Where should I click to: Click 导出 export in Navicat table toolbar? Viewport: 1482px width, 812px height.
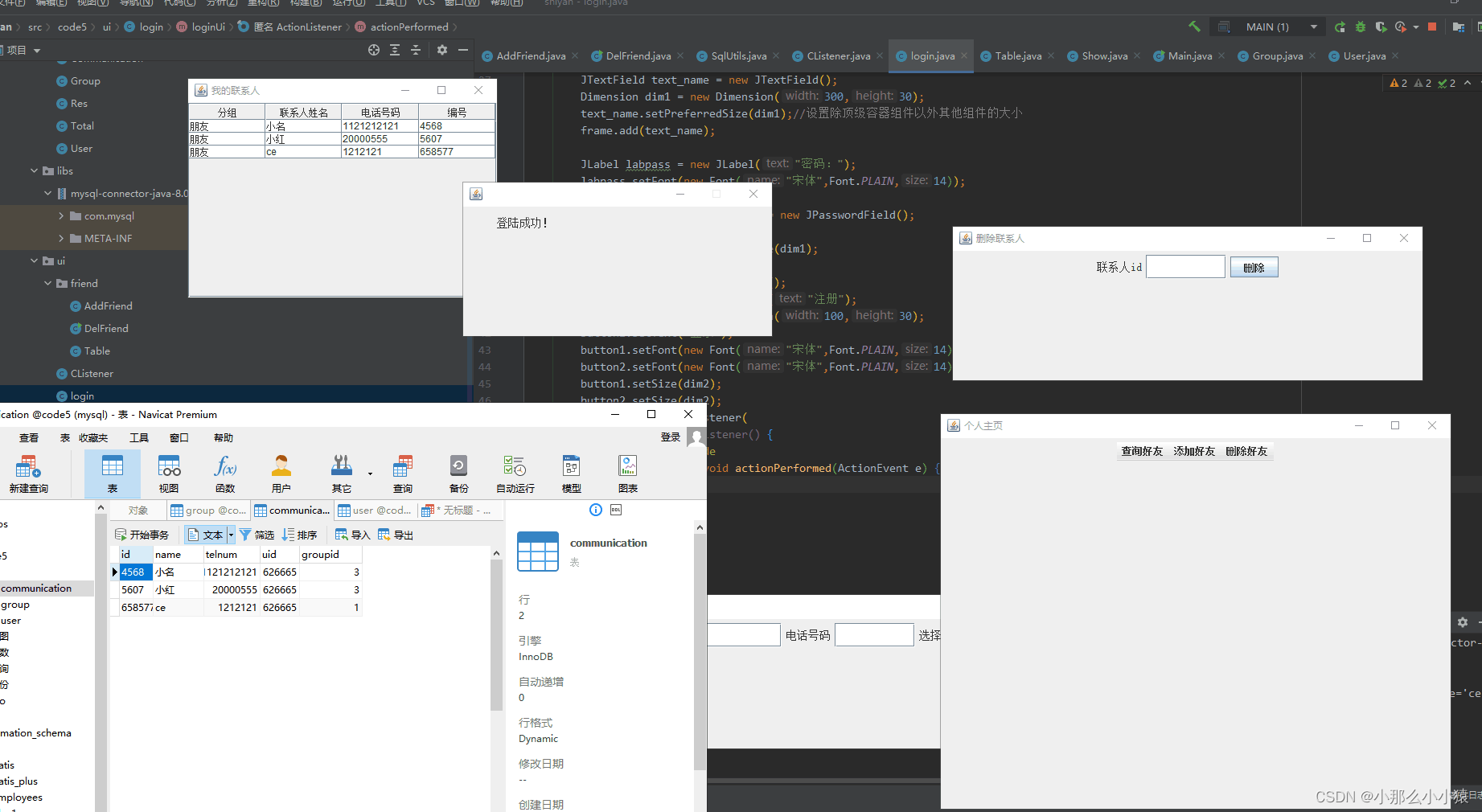(396, 535)
